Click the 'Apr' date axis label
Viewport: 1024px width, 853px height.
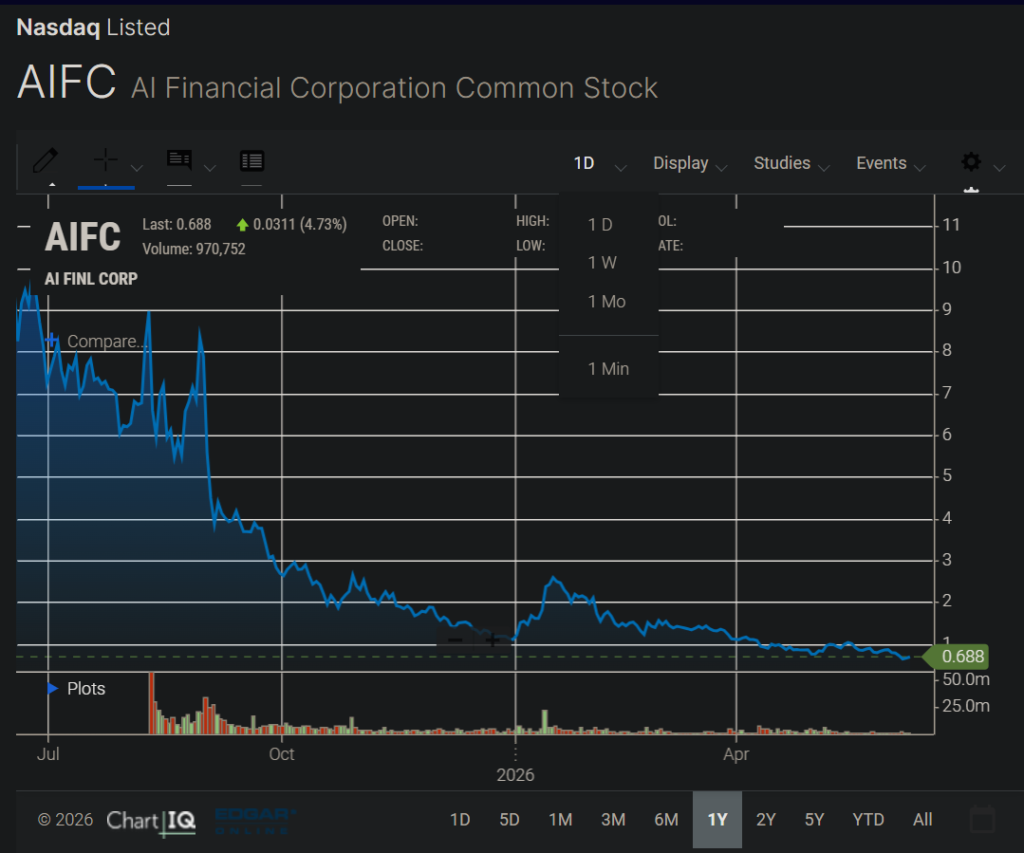tap(736, 754)
